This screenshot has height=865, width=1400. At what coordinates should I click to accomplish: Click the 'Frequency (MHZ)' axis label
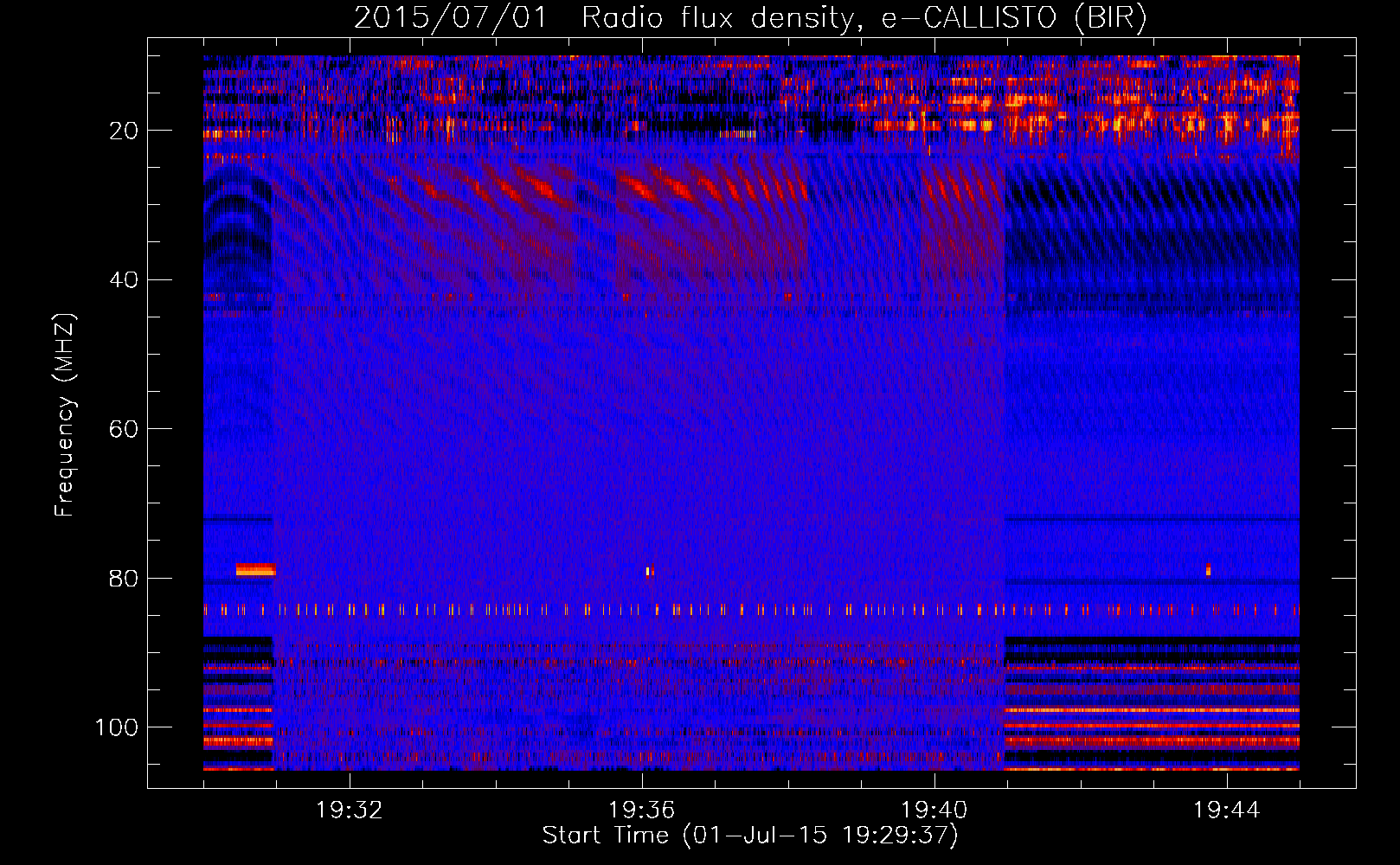pos(65,414)
